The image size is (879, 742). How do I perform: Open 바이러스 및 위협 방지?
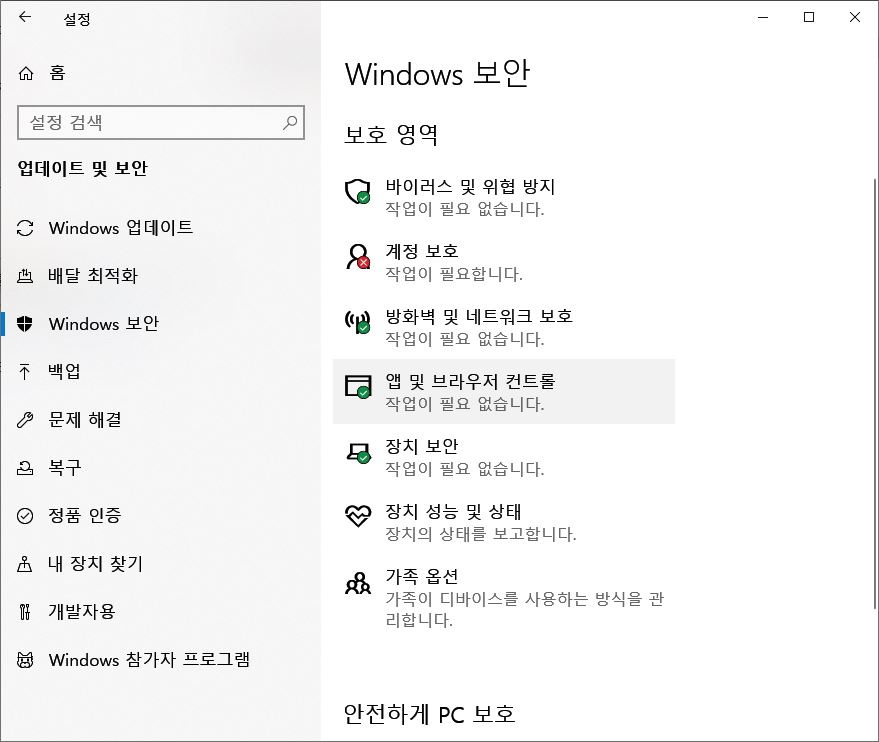tap(503, 197)
